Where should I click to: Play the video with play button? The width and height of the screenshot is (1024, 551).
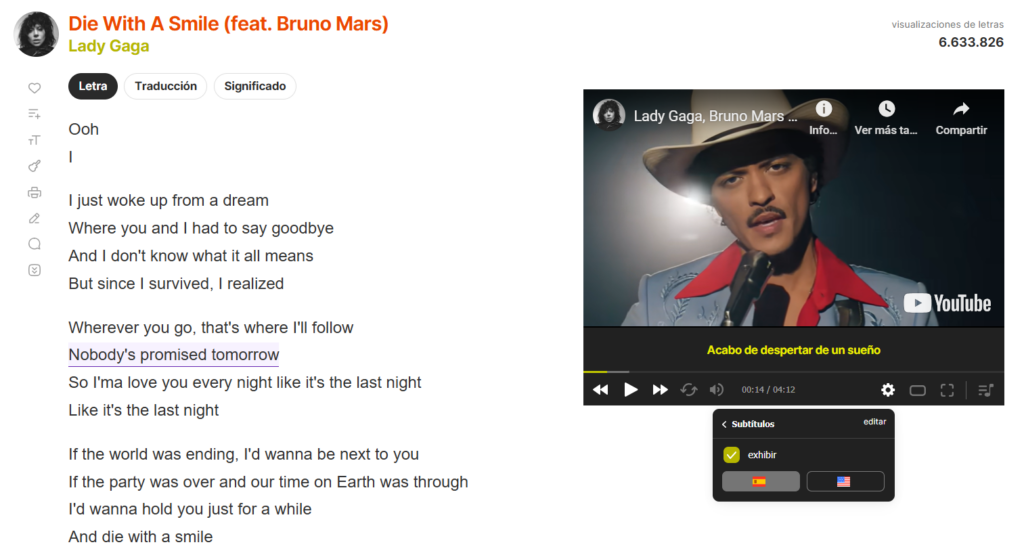[x=630, y=390]
